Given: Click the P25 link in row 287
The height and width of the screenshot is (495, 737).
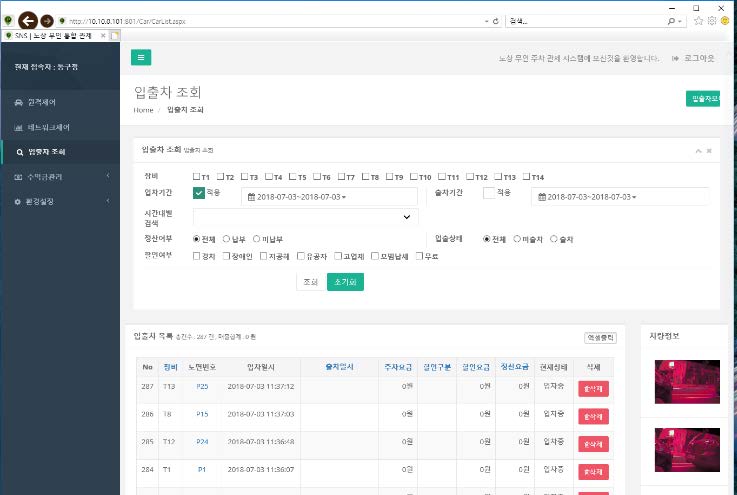Looking at the screenshot, I should [x=202, y=386].
